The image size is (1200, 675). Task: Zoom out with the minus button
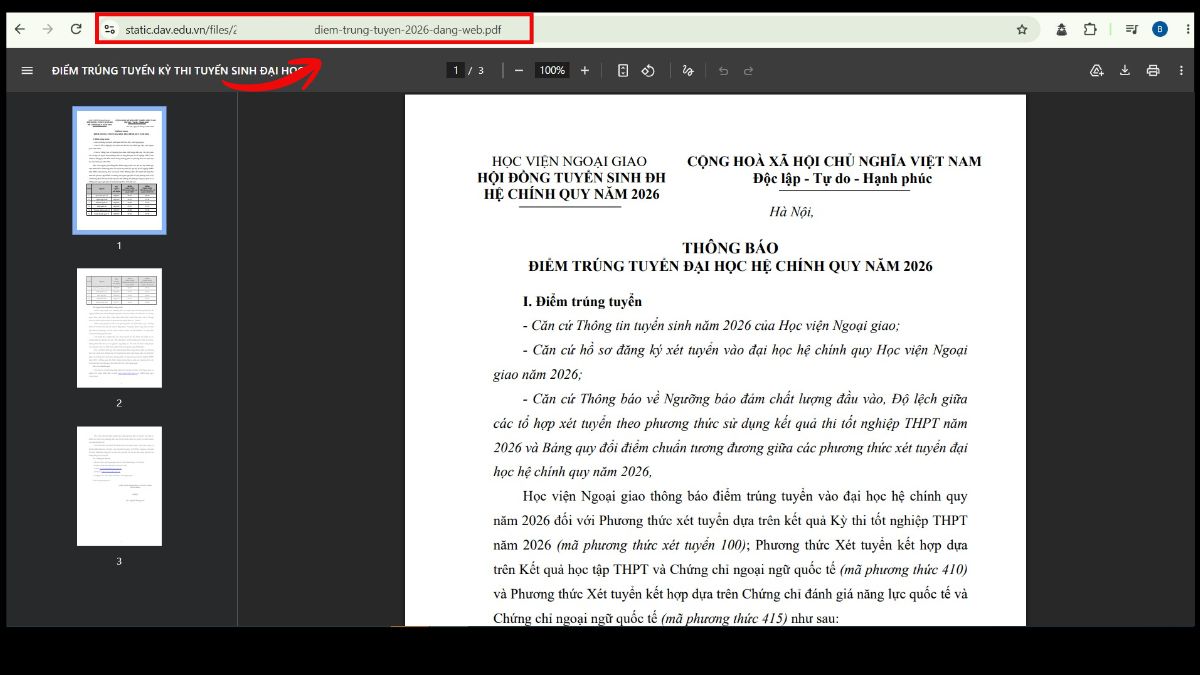518,70
